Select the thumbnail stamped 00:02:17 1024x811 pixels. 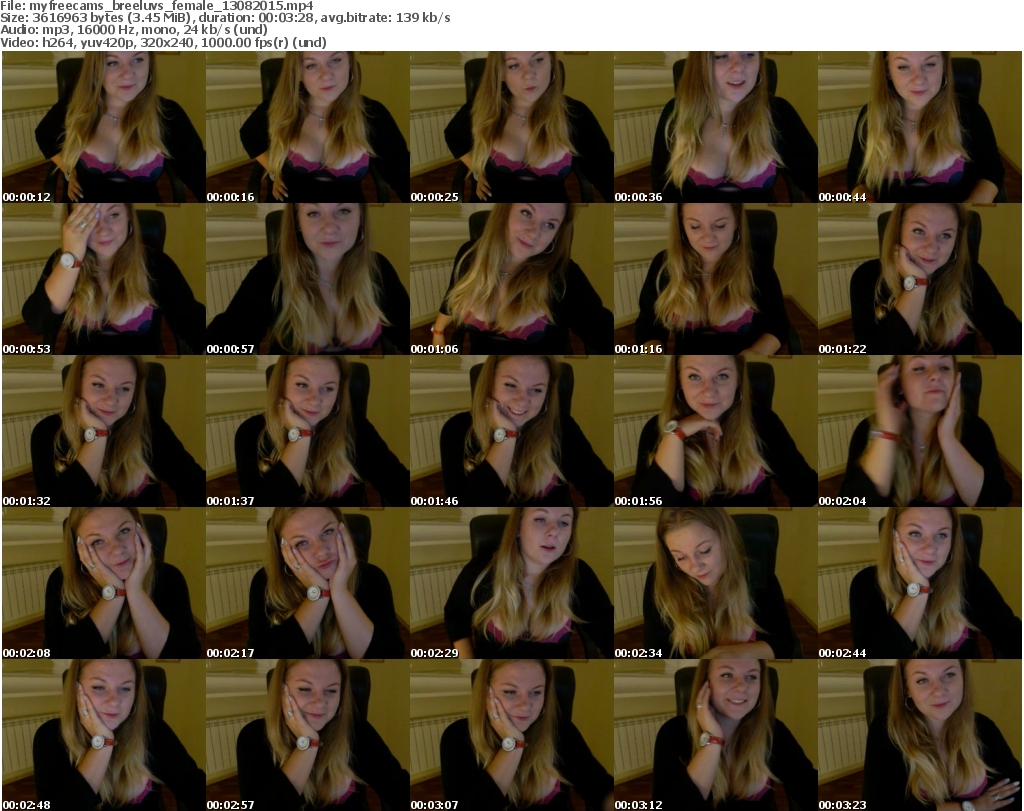click(308, 583)
